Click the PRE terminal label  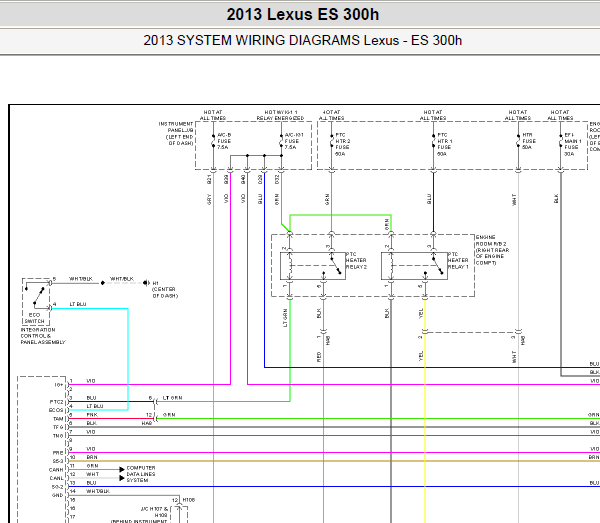58,453
